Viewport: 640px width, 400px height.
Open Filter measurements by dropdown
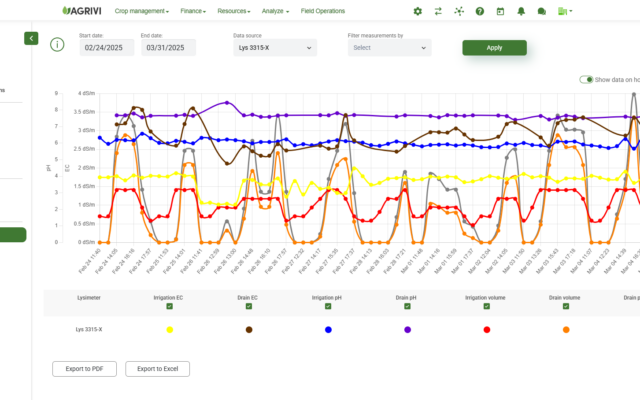389,48
